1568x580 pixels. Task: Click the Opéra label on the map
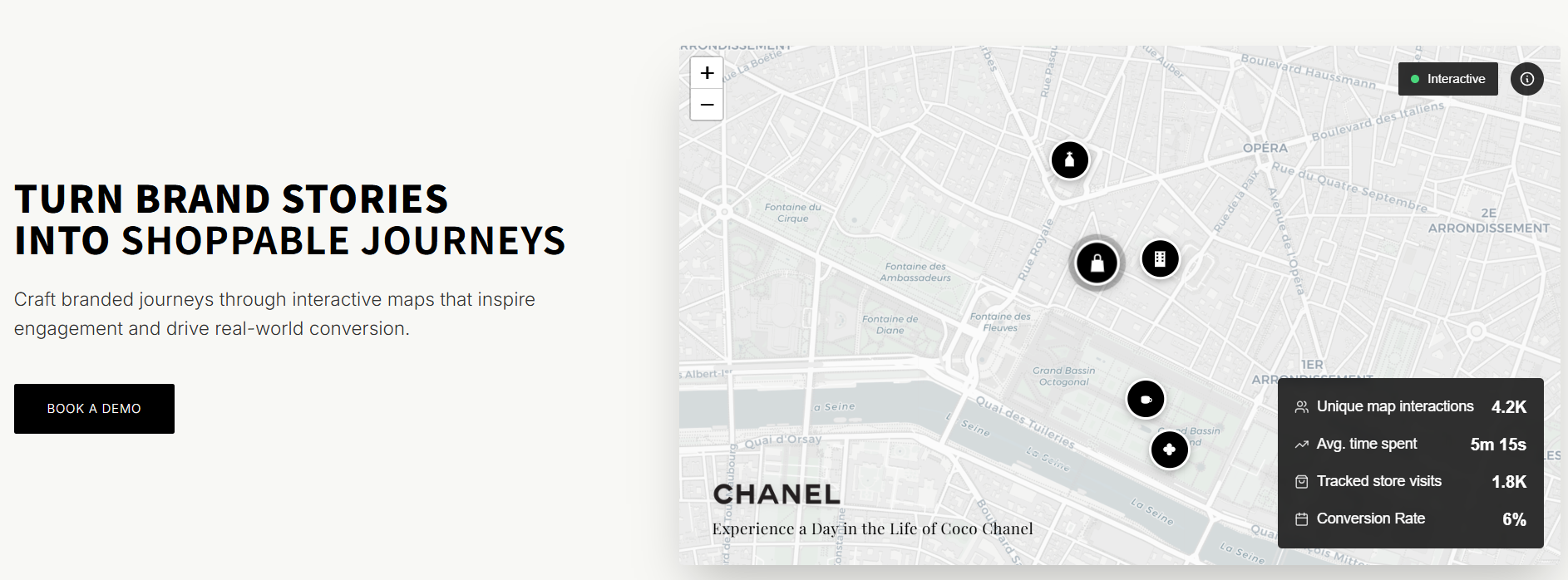(x=1265, y=148)
